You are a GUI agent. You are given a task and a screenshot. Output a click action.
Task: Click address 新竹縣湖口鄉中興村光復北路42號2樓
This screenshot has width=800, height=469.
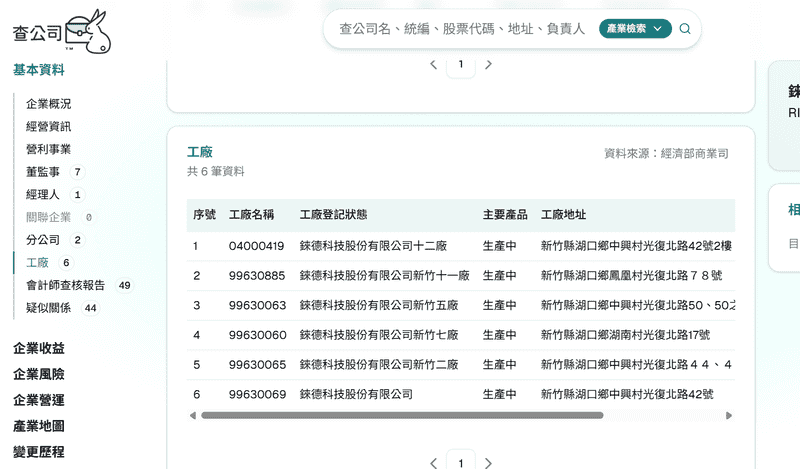click(636, 246)
